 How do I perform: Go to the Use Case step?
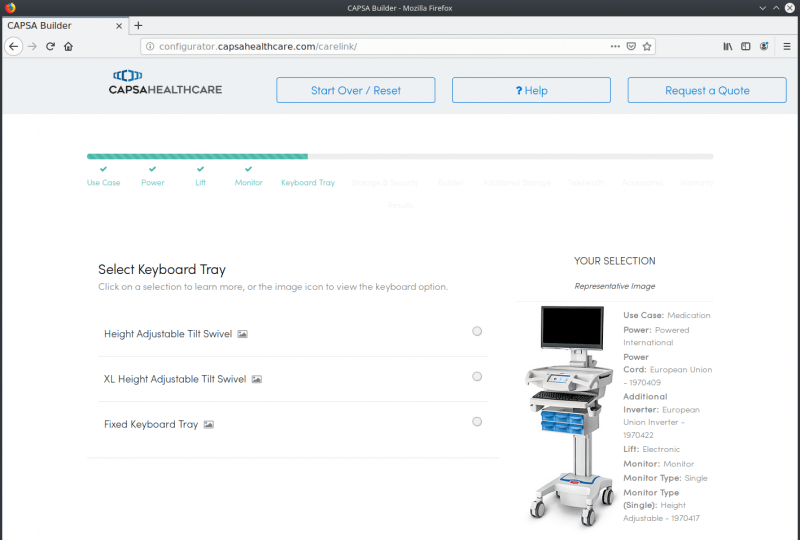point(104,183)
